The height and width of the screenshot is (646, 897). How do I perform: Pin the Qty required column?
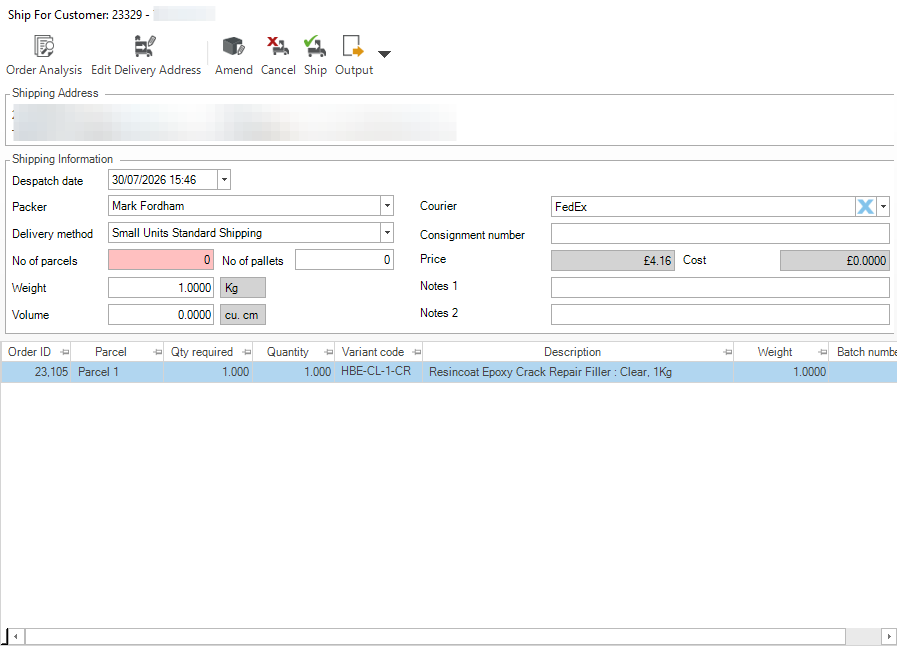click(247, 352)
